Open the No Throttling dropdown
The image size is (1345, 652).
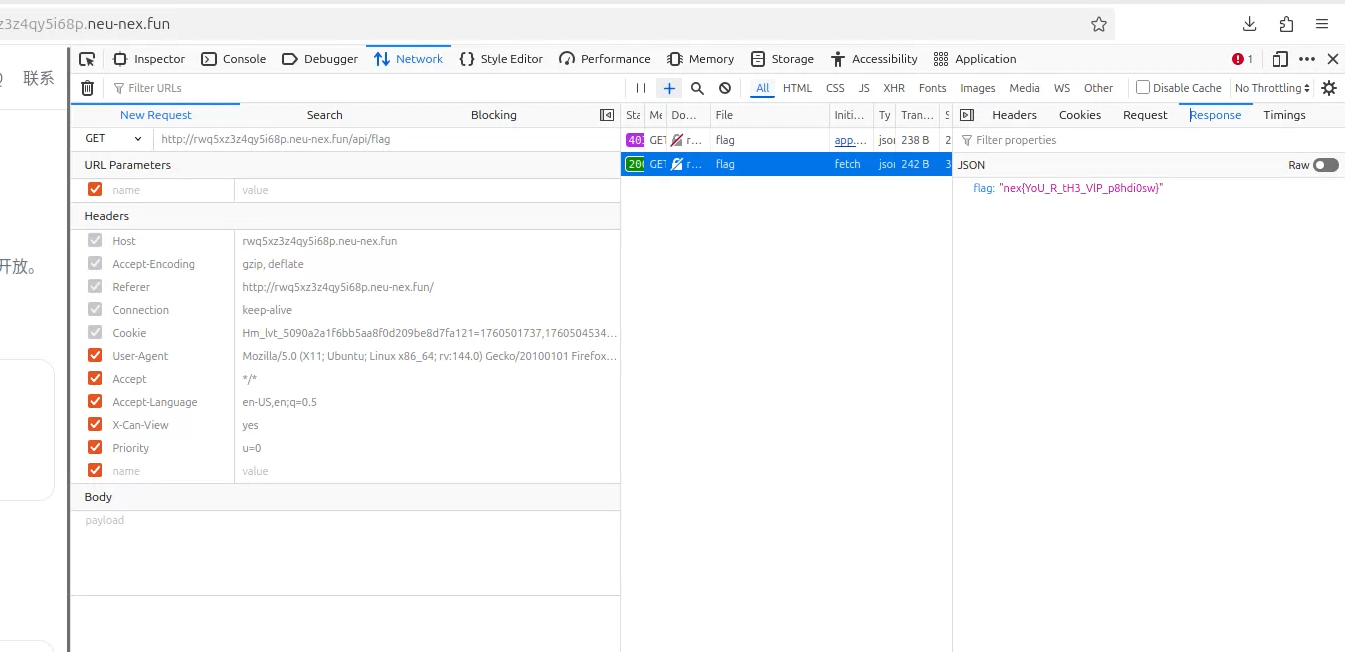tap(1272, 88)
